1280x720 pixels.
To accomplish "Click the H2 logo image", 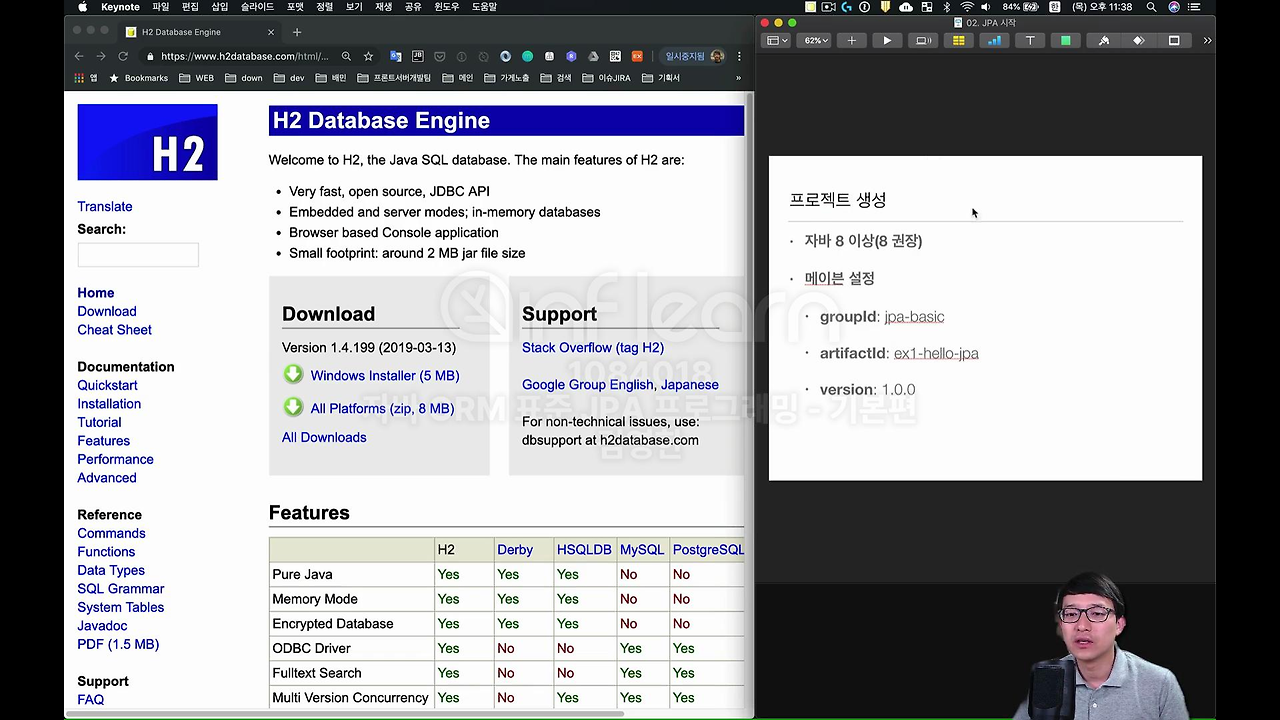I will (x=147, y=142).
